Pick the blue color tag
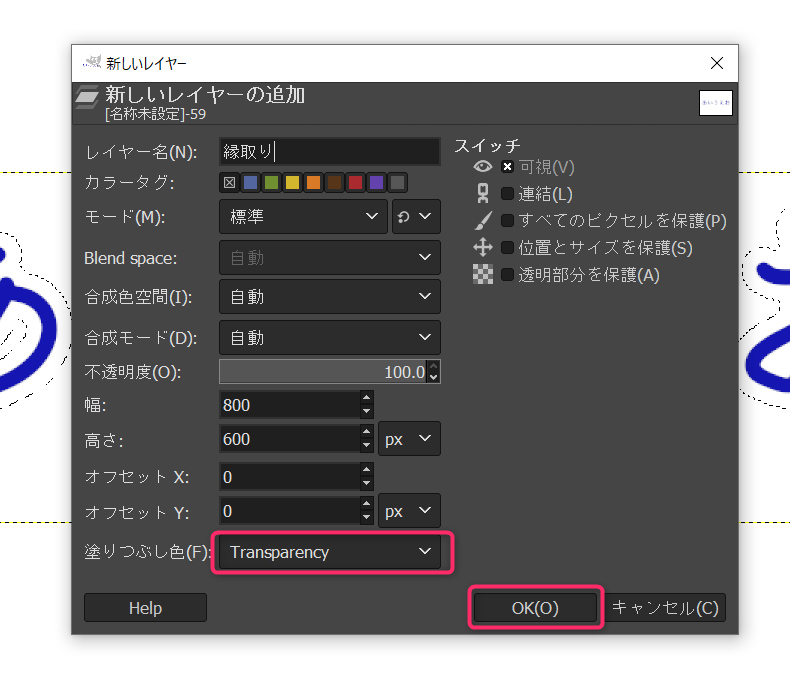 tap(250, 182)
